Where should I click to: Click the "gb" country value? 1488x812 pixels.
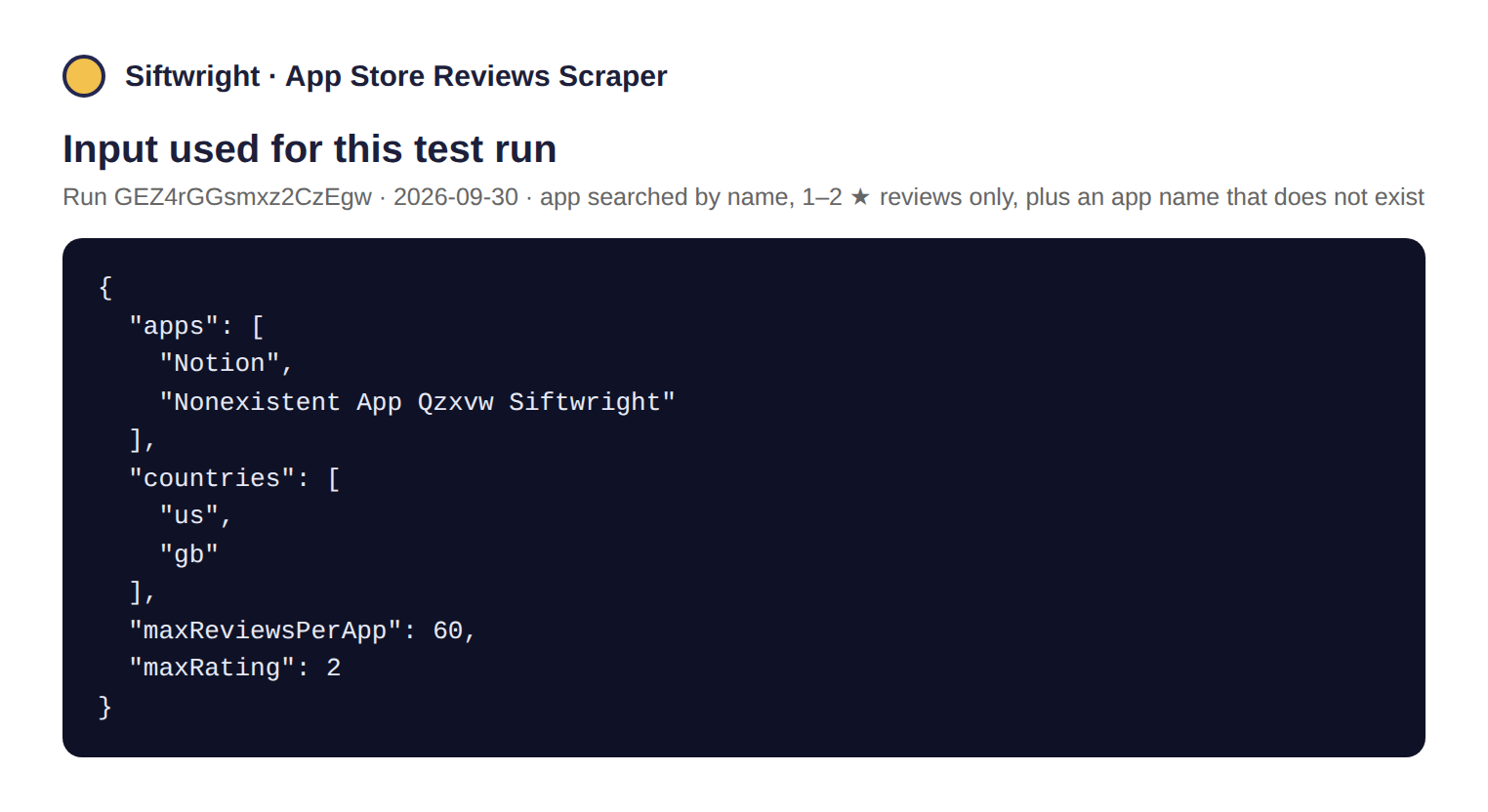(188, 554)
